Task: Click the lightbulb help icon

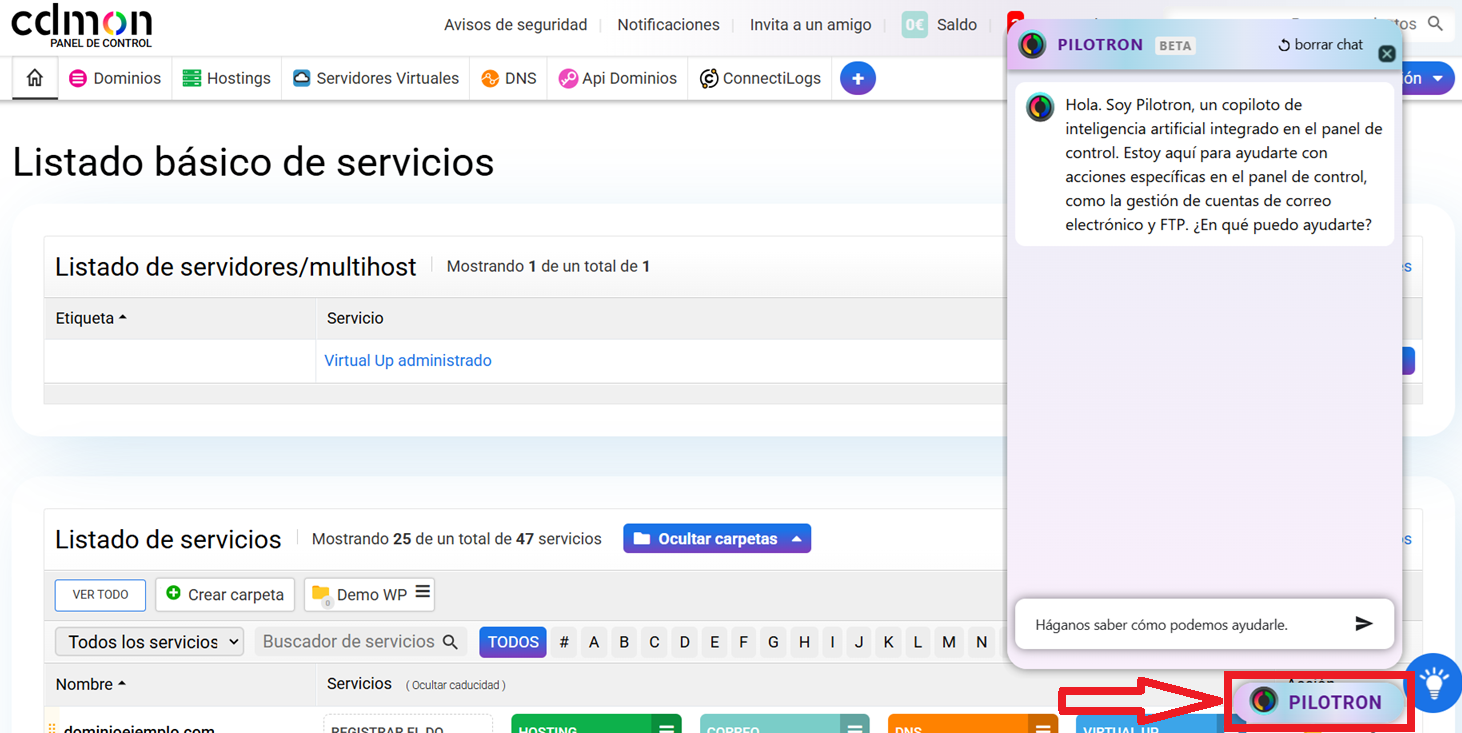Action: pyautogui.click(x=1435, y=683)
